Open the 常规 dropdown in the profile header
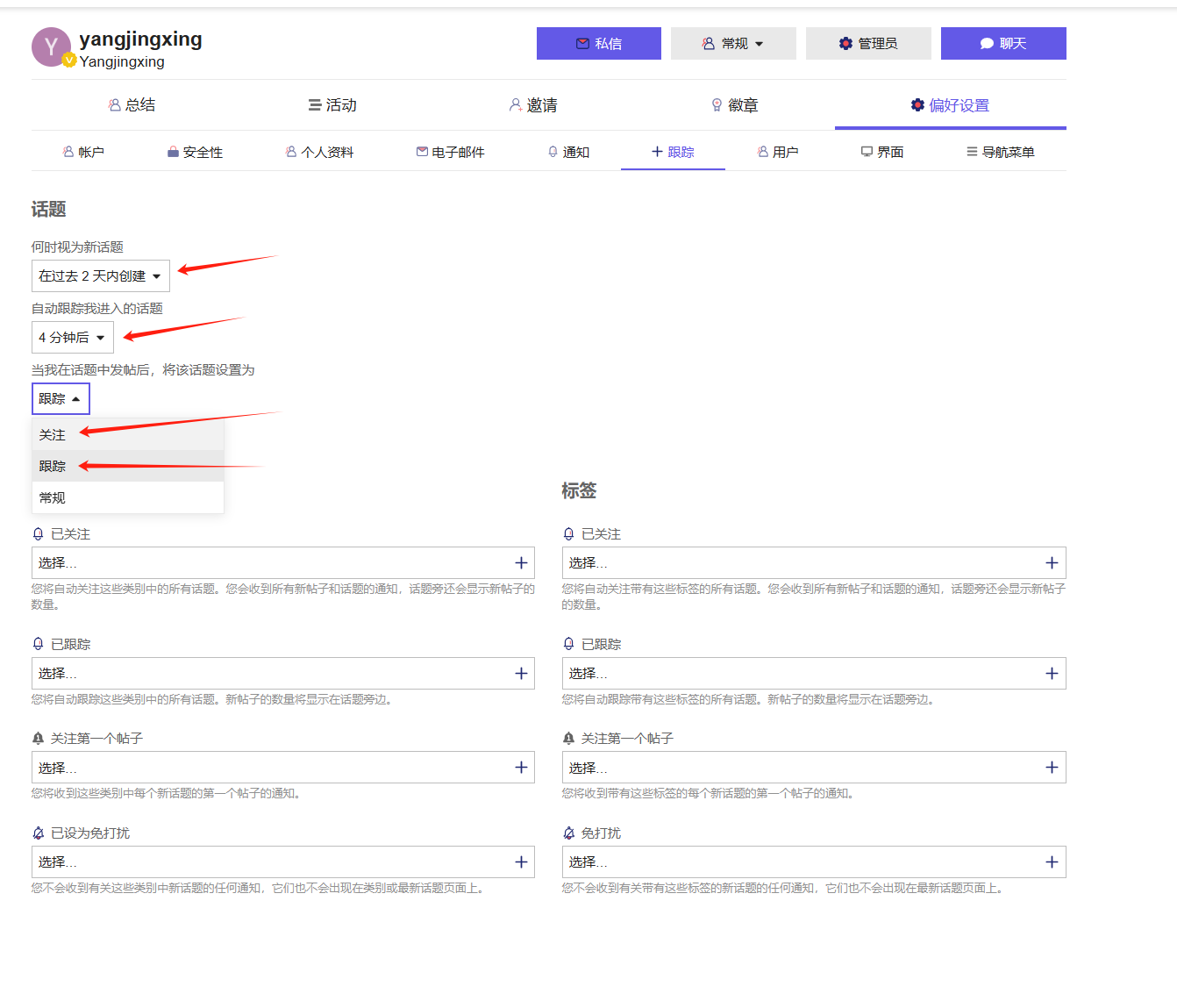 [733, 43]
